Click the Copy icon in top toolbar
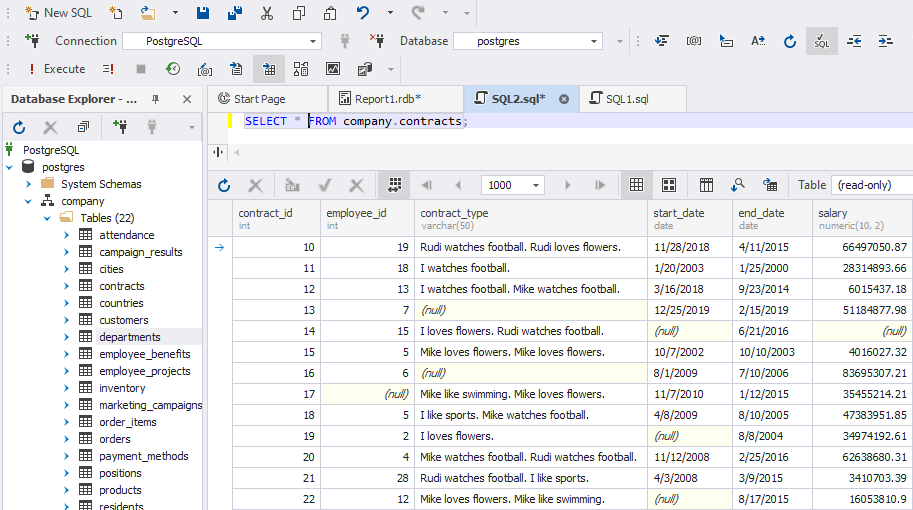 (x=299, y=13)
